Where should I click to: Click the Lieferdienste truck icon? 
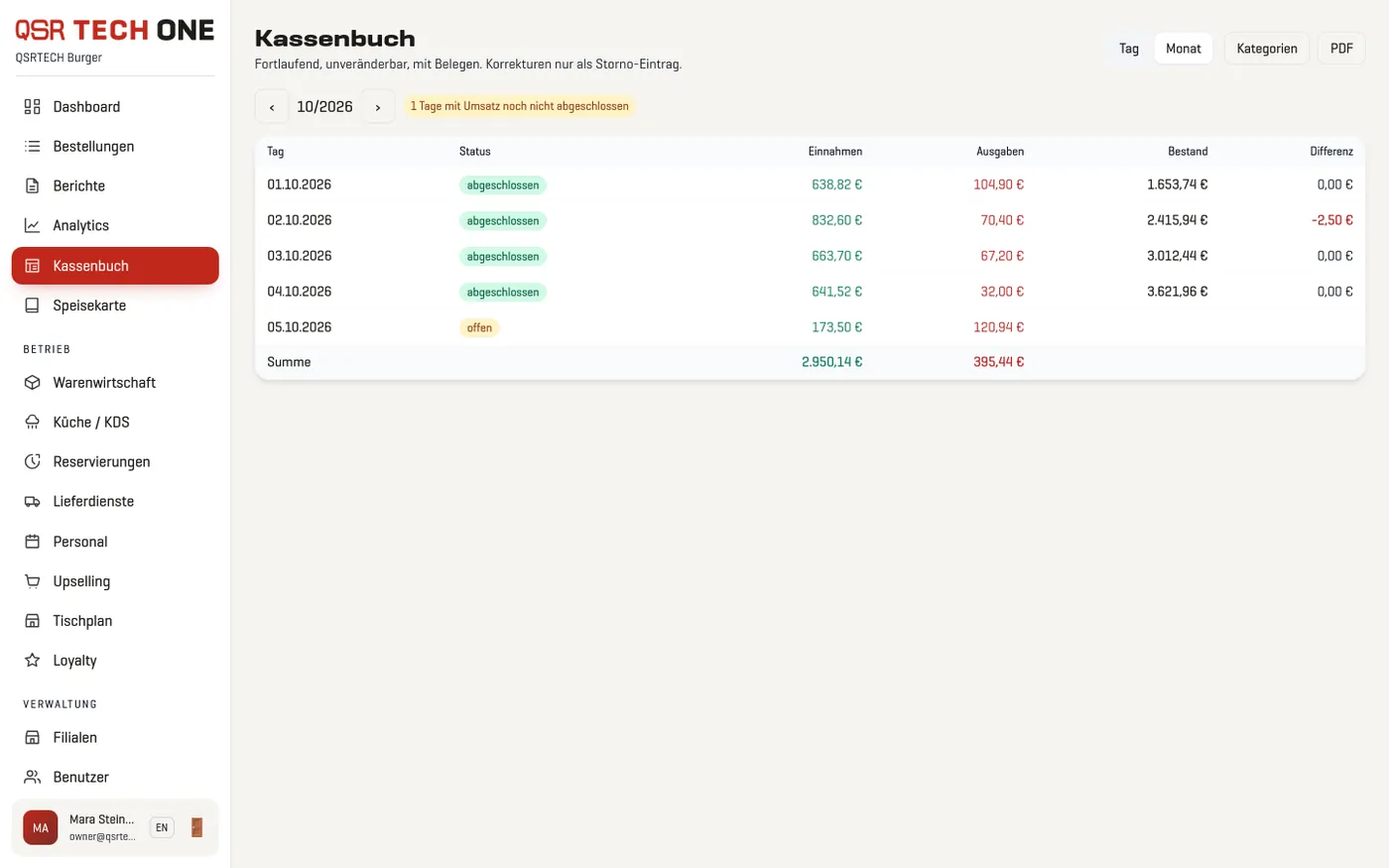(33, 502)
